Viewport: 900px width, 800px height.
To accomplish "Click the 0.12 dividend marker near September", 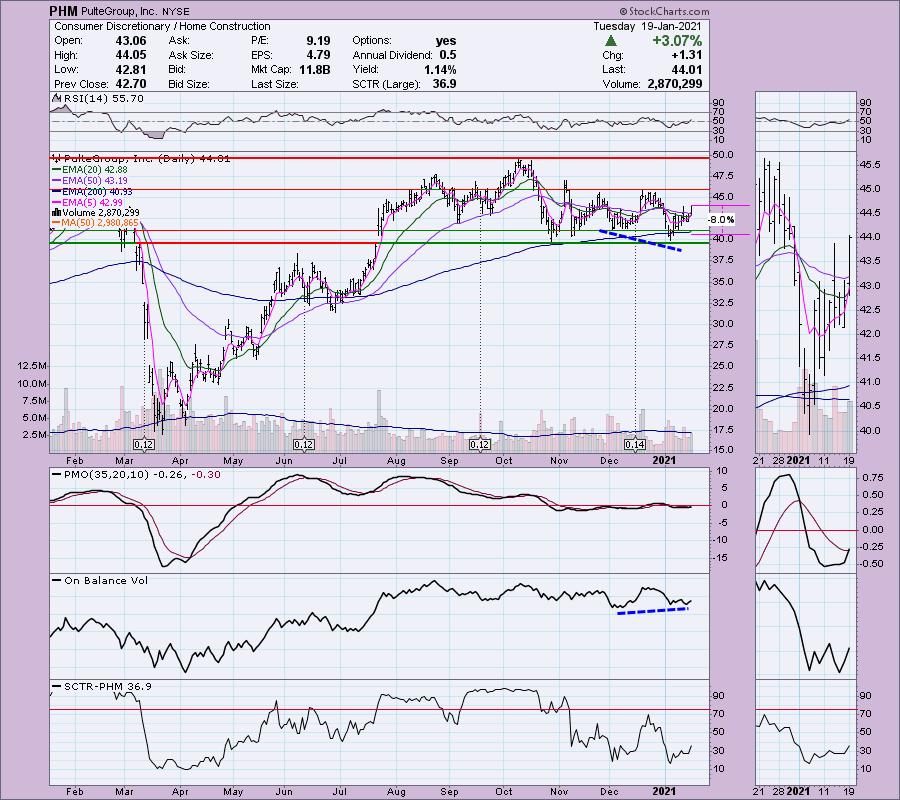I will click(x=480, y=444).
